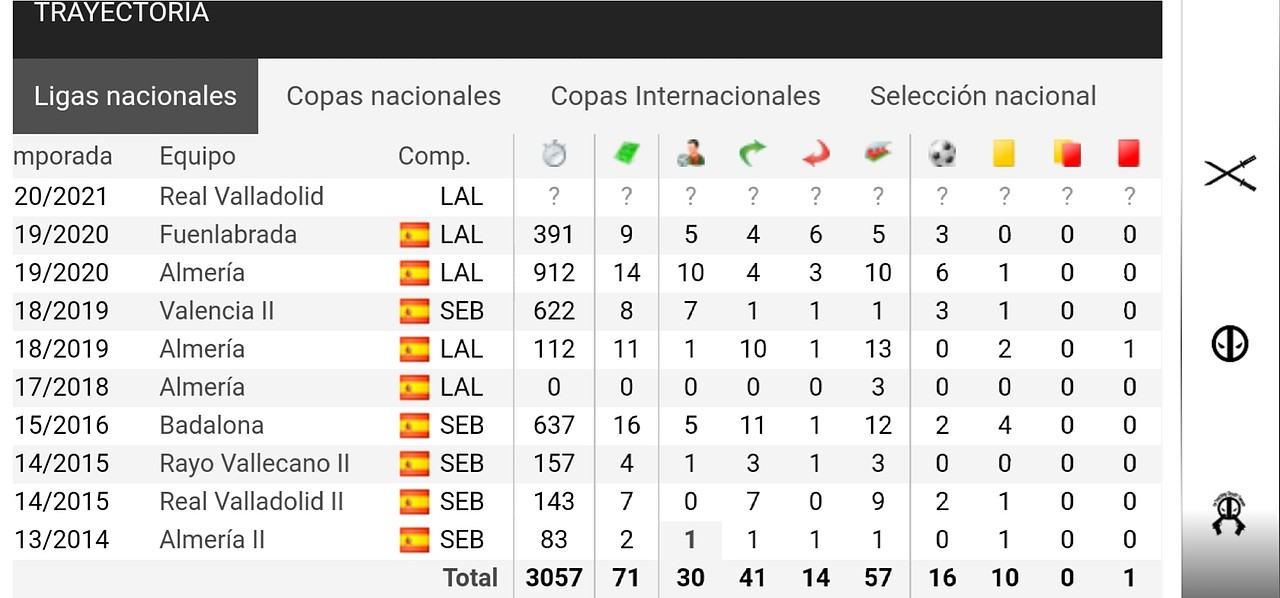Click the green substituted-in arrow icon

click(x=752, y=154)
